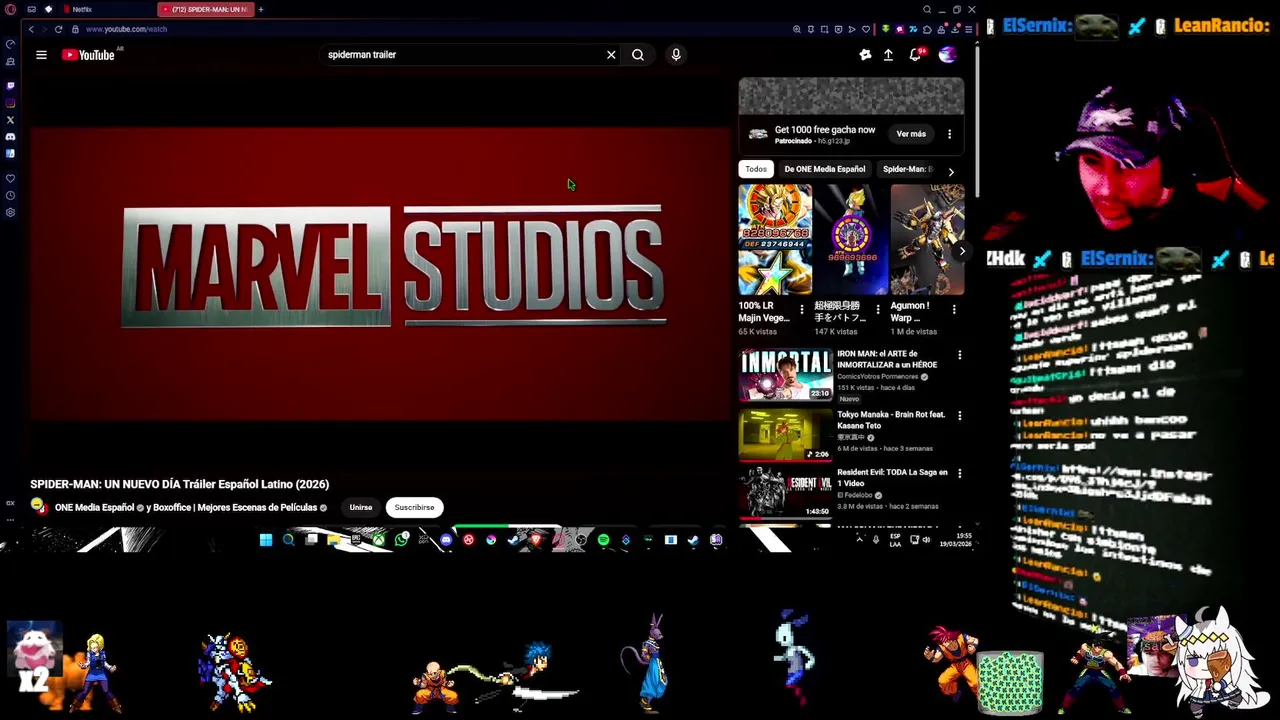The width and height of the screenshot is (1280, 720).
Task: Open X in the Opera sidebar
Action: click(10, 120)
